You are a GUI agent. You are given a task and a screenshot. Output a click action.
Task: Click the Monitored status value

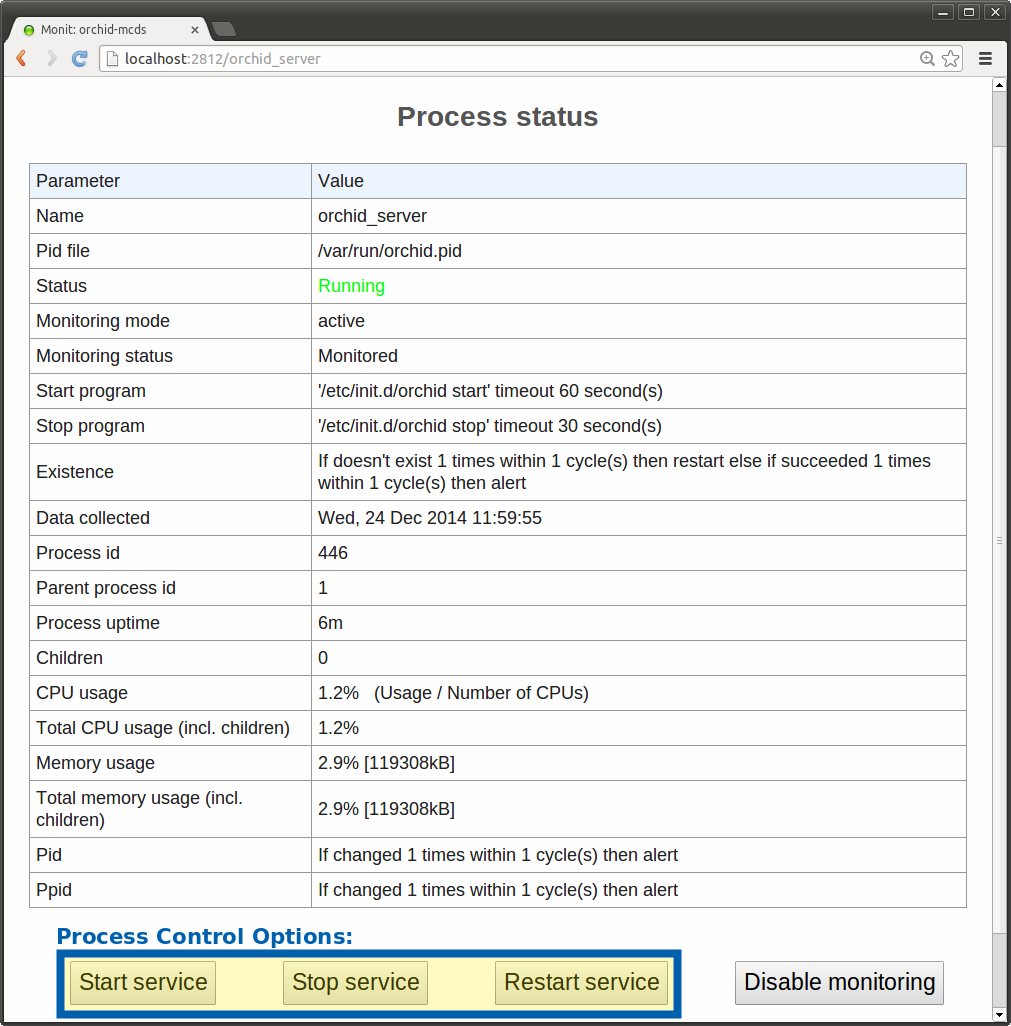[358, 356]
